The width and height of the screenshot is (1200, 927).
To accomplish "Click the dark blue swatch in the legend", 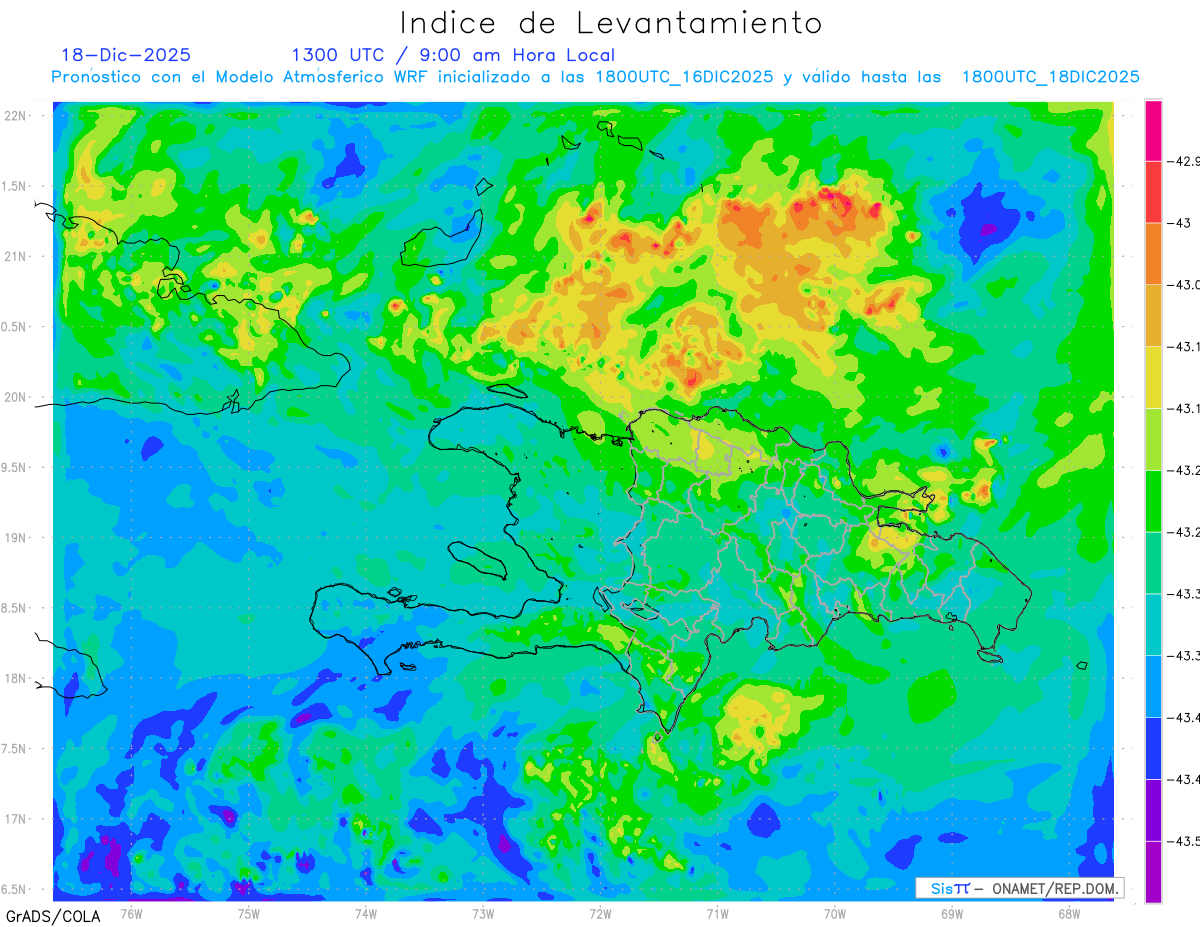I will pos(1153,748).
